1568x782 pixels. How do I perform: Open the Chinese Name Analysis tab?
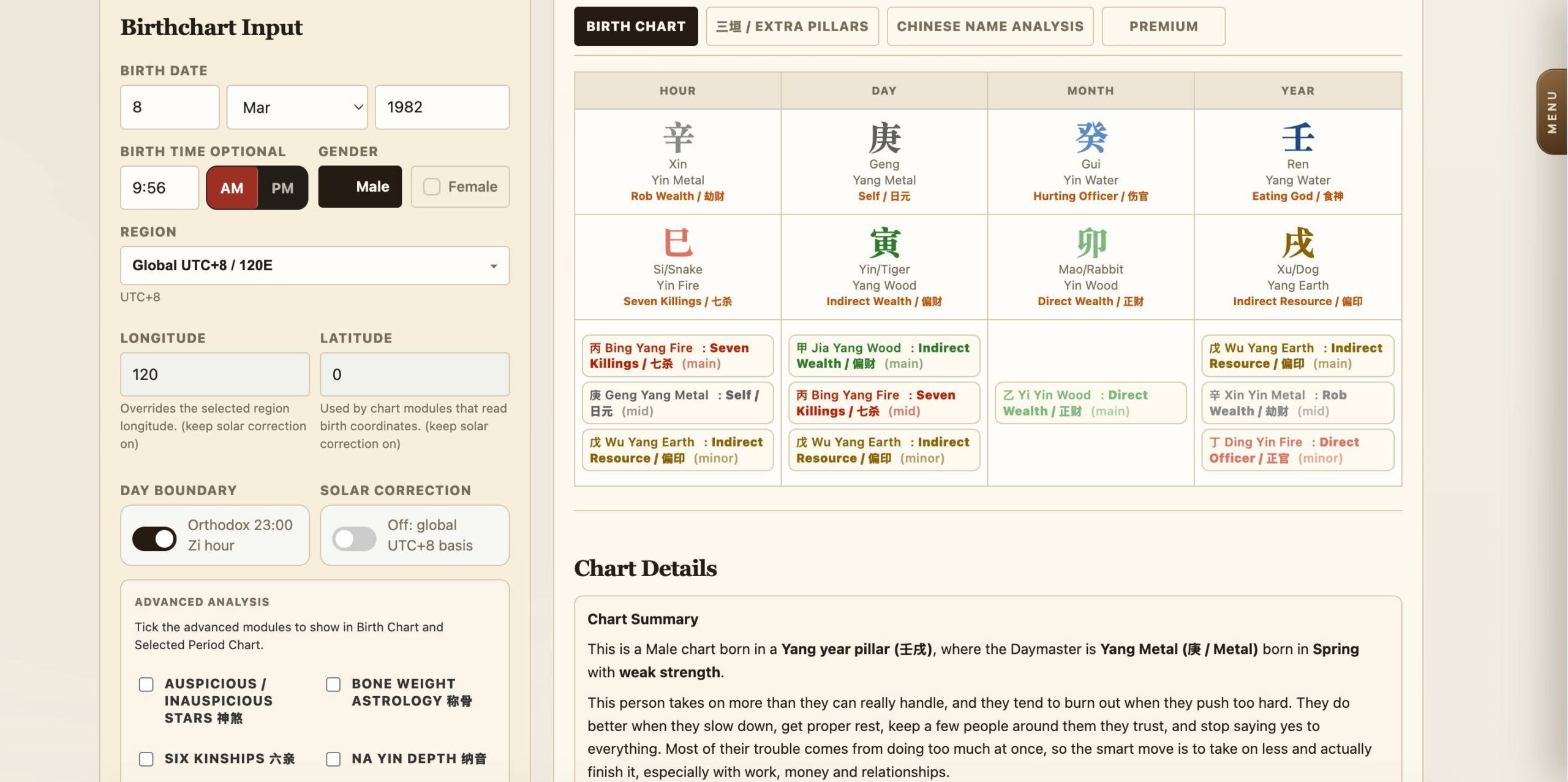(x=990, y=26)
